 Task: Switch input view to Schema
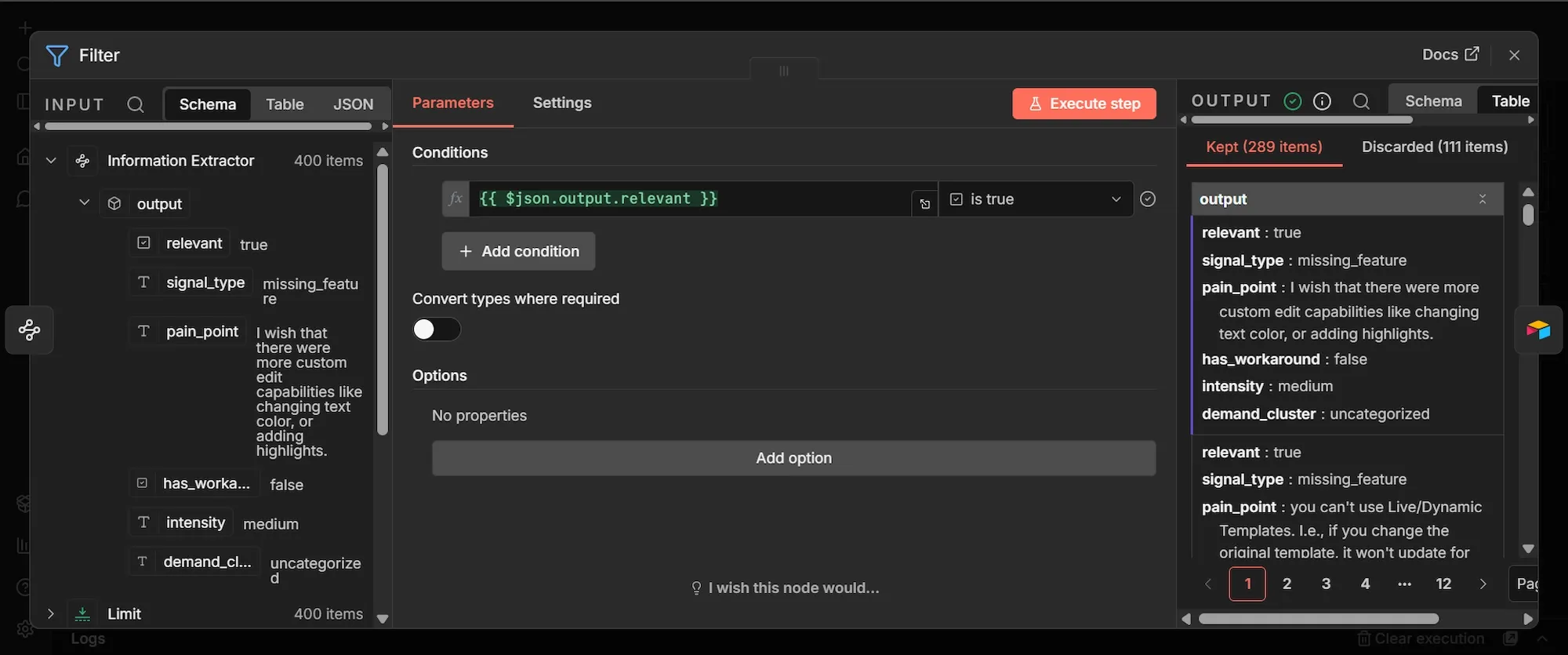click(208, 104)
